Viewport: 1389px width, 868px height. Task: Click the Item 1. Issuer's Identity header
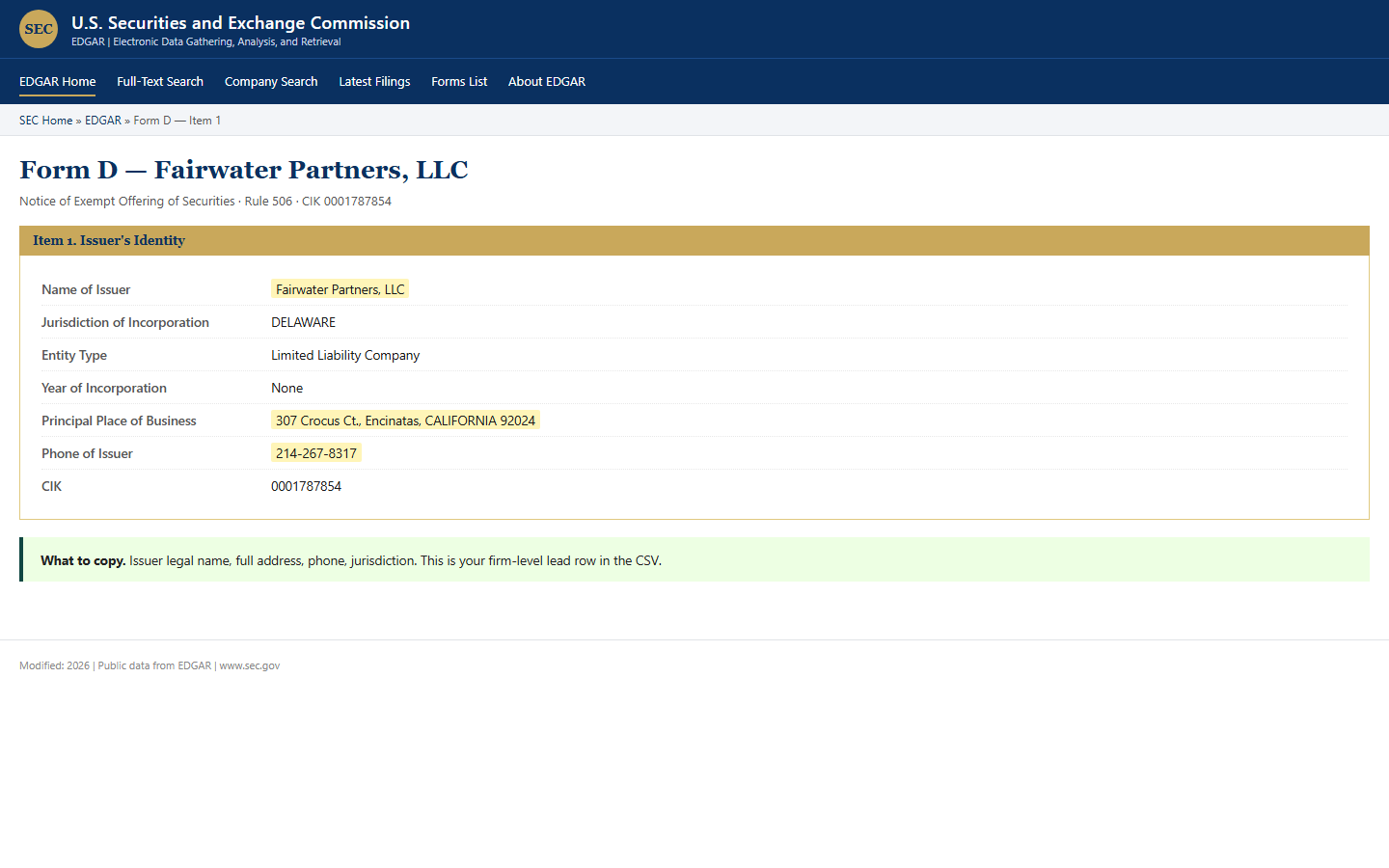point(694,240)
